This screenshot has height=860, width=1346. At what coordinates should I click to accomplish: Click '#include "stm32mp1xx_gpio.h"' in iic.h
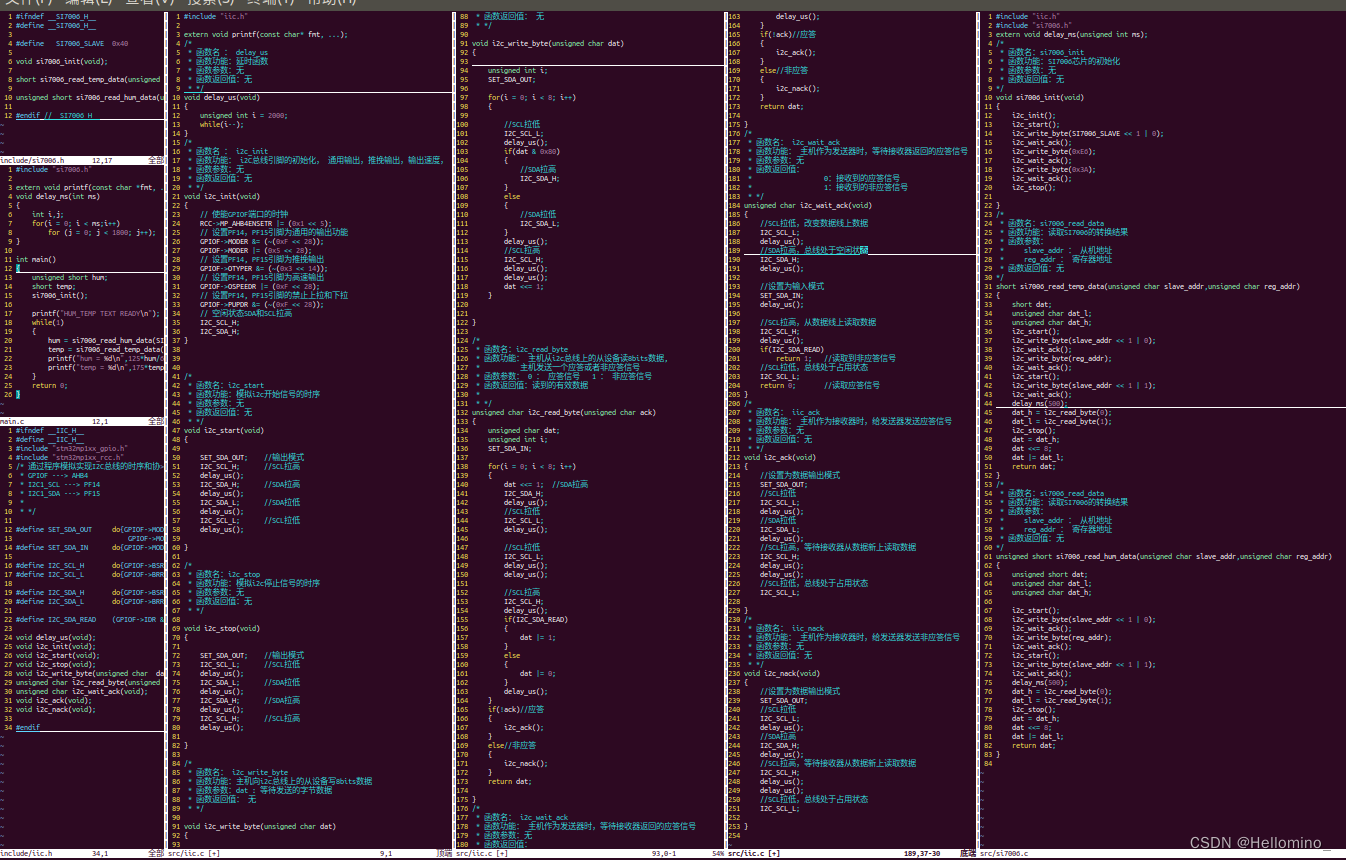pos(71,448)
